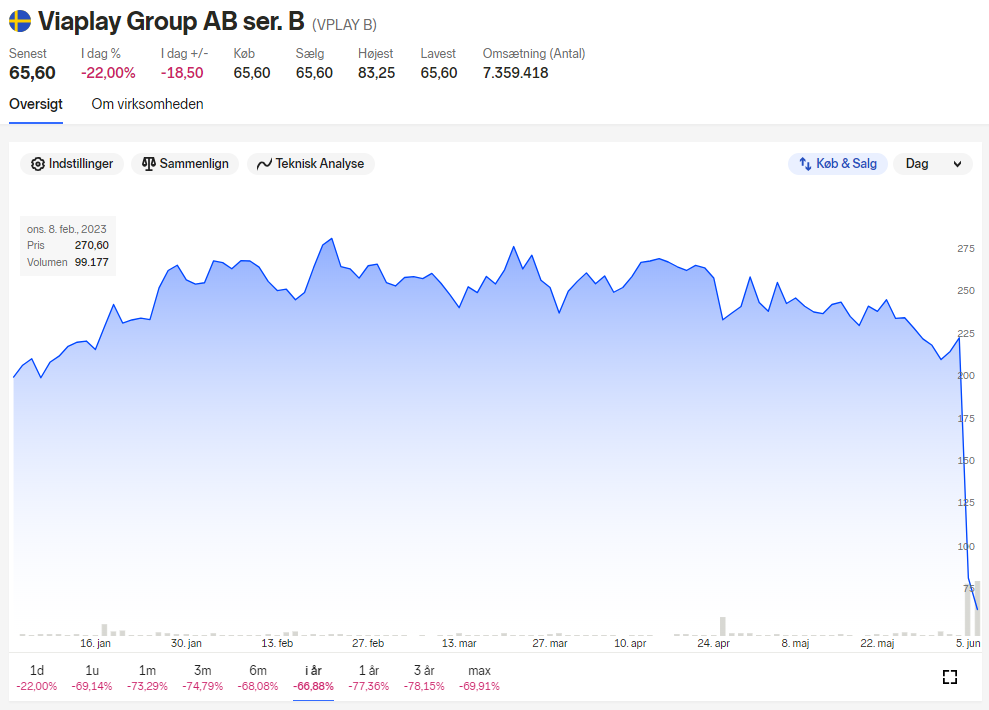
Task: Click the scales icon on Sammenlign
Action: pyautogui.click(x=148, y=164)
